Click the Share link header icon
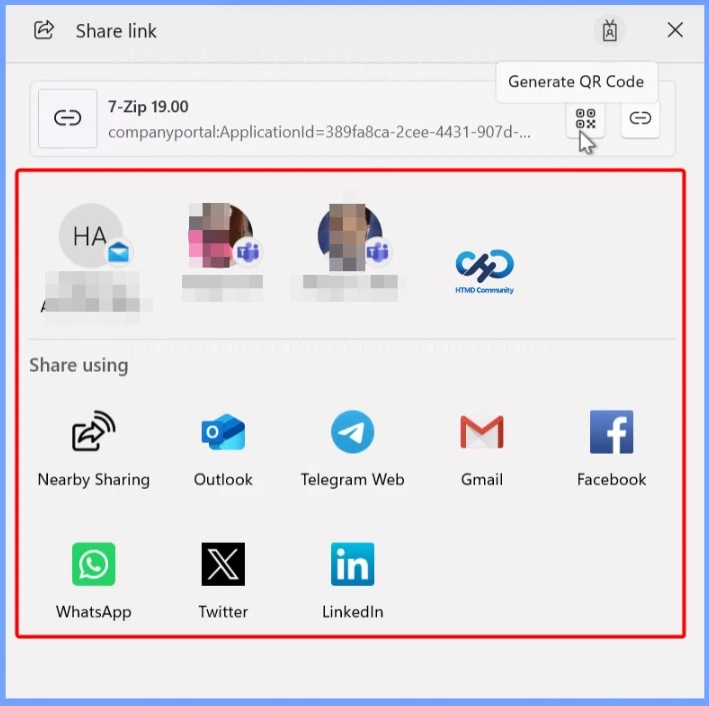Image resolution: width=709 pixels, height=706 pixels. pos(44,30)
